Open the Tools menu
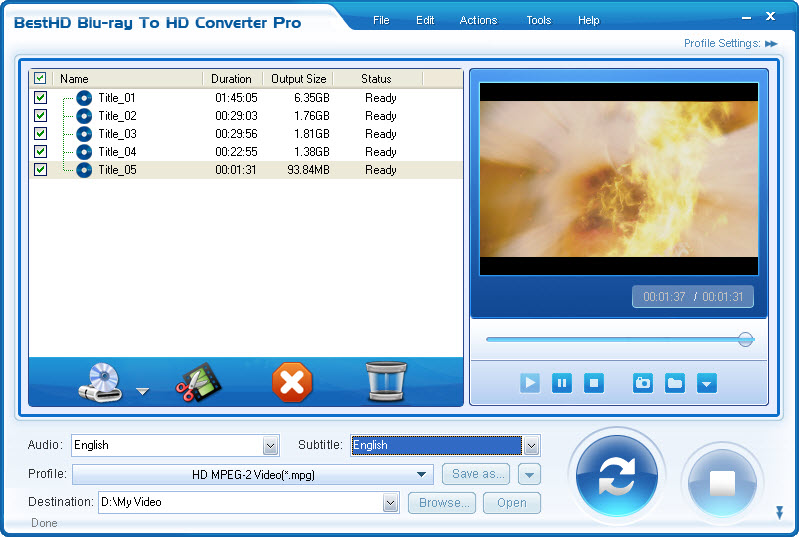 click(539, 20)
